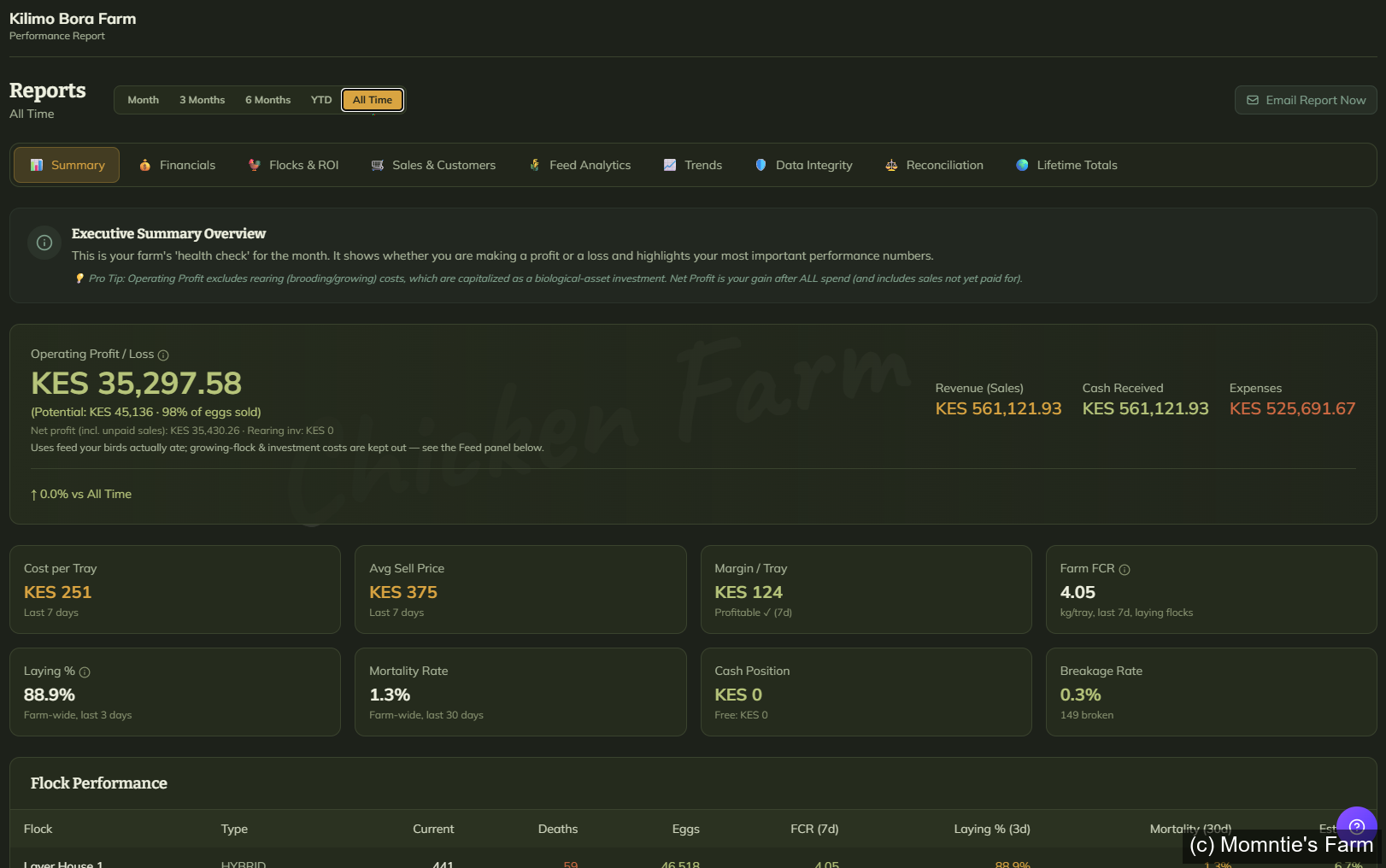Click the Email Report Now button
Viewport: 1386px width, 868px height.
point(1306,100)
